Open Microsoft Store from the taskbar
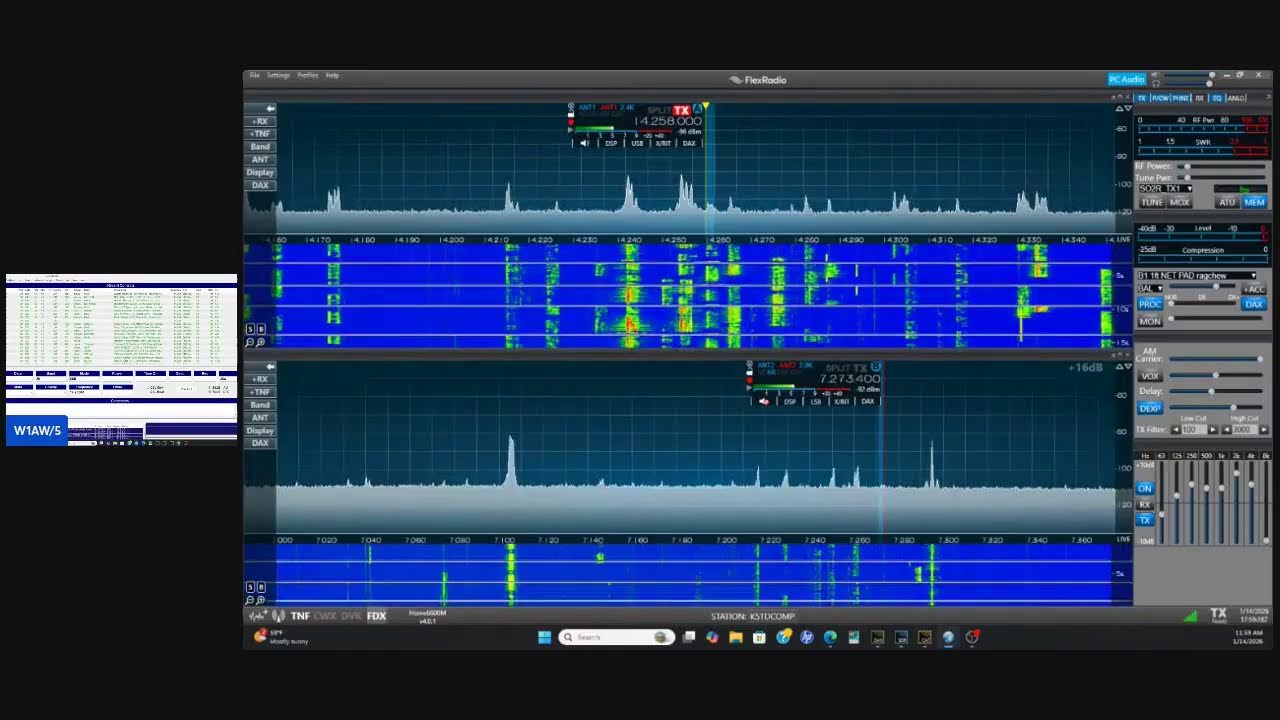 [759, 637]
